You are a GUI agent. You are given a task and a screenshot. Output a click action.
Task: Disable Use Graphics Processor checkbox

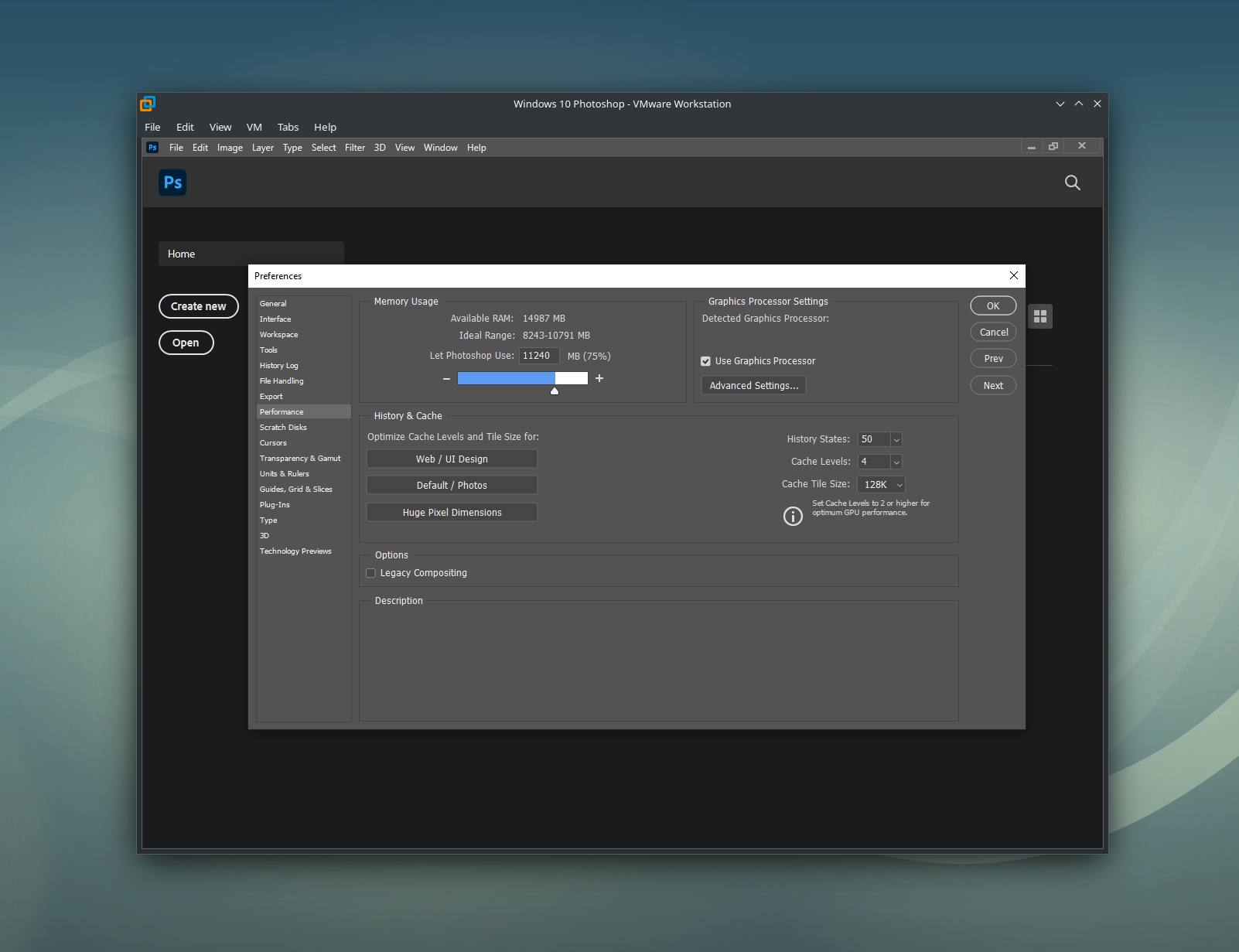705,361
